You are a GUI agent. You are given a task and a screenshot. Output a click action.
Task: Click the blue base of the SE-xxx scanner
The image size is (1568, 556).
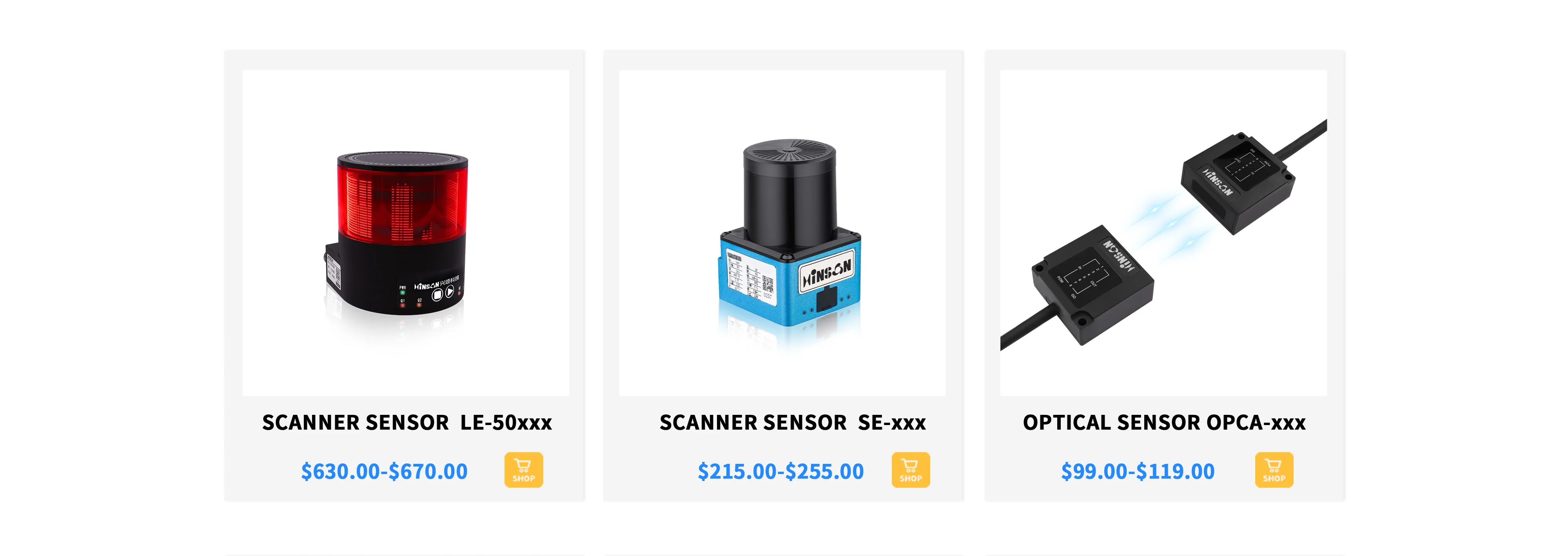(x=789, y=280)
